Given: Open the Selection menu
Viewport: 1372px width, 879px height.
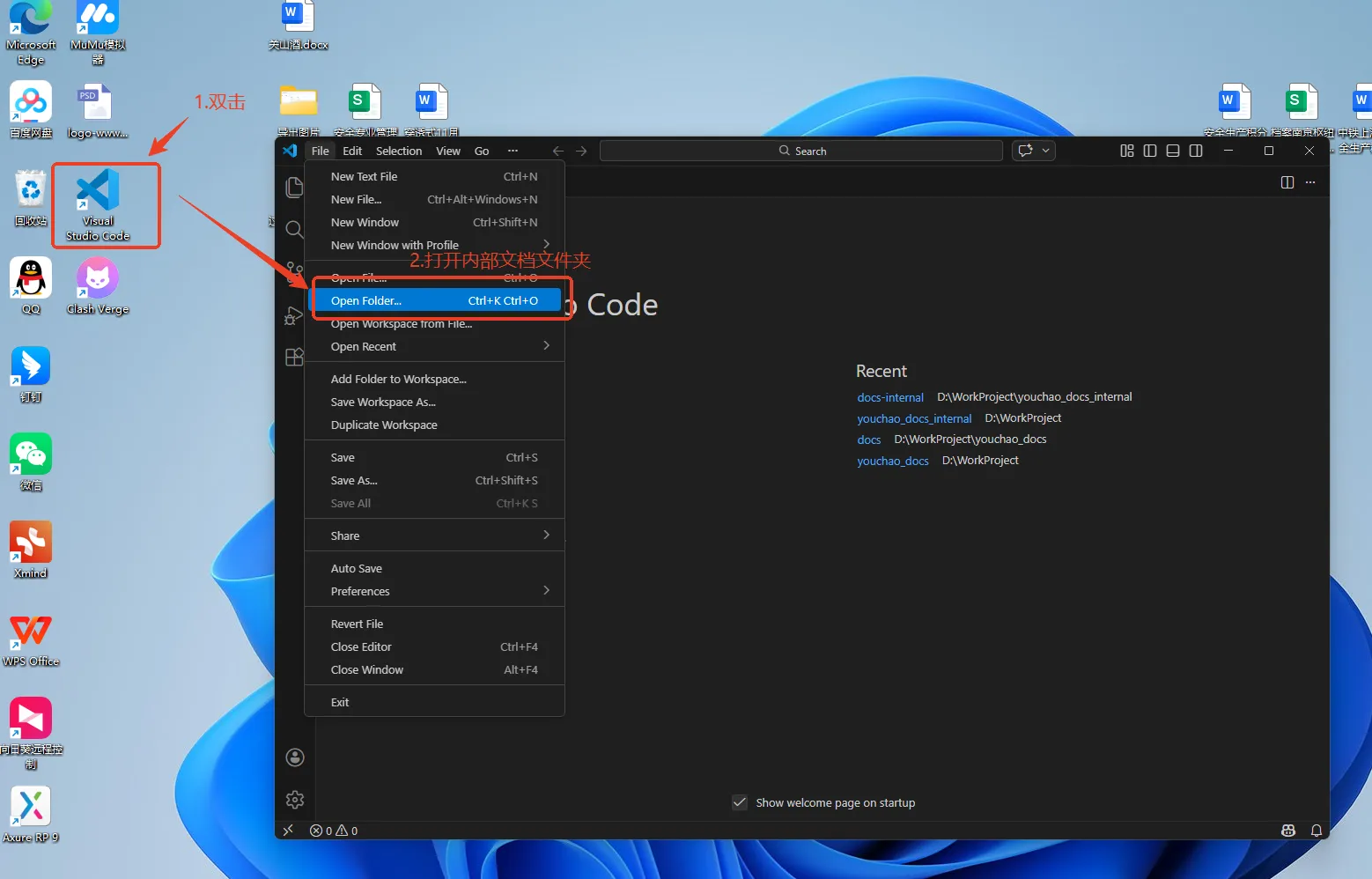Looking at the screenshot, I should (x=399, y=151).
